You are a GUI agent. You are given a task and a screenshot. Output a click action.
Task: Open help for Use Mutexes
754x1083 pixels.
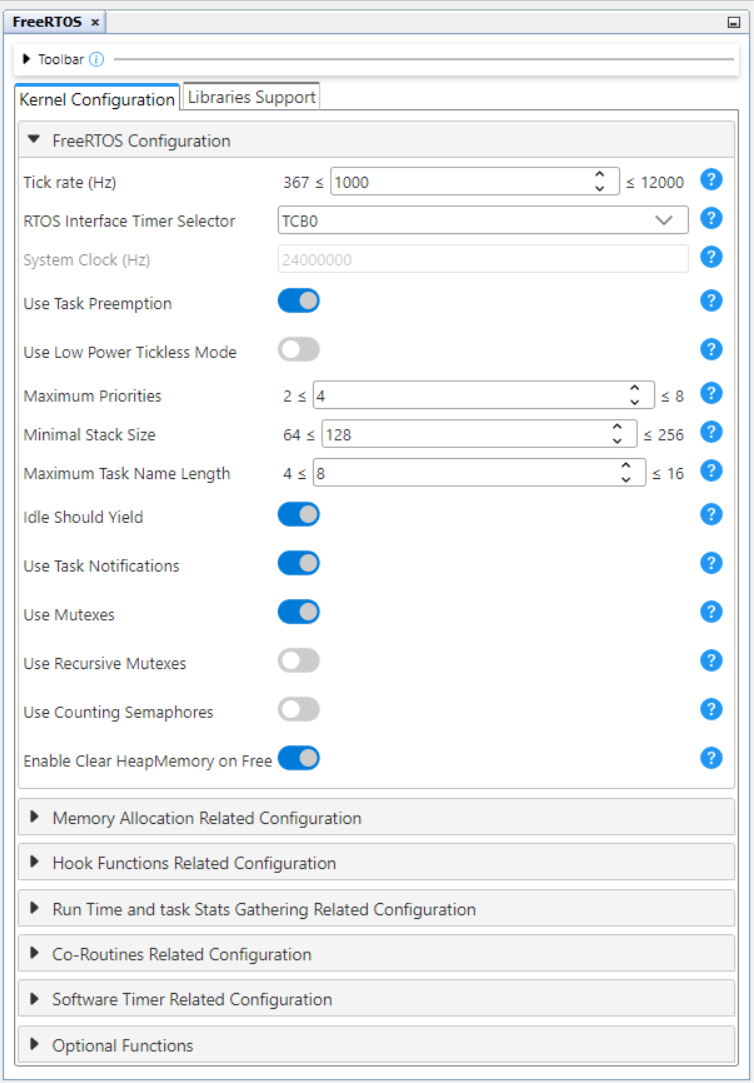711,612
